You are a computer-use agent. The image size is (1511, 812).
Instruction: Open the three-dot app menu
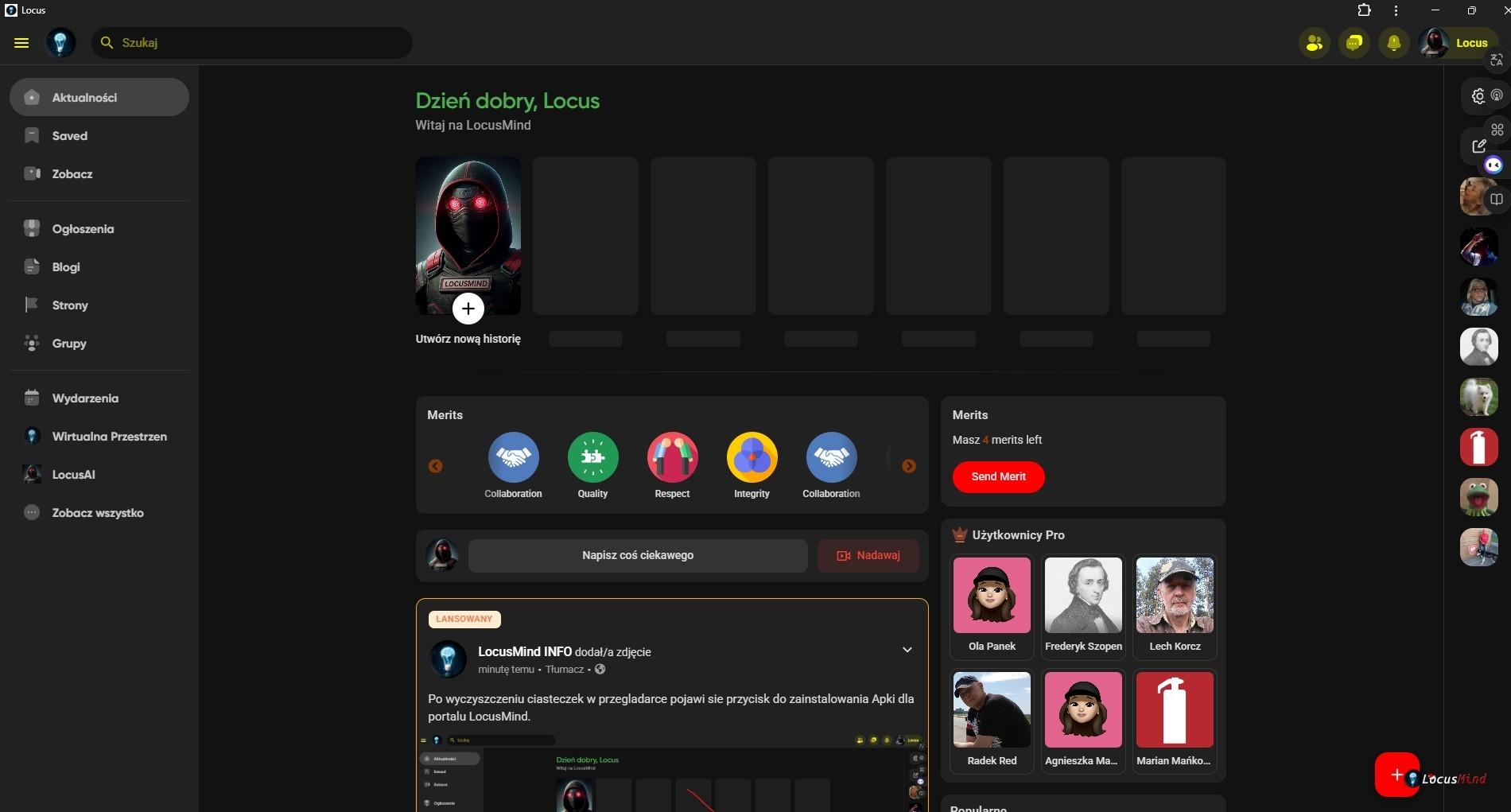1396,10
